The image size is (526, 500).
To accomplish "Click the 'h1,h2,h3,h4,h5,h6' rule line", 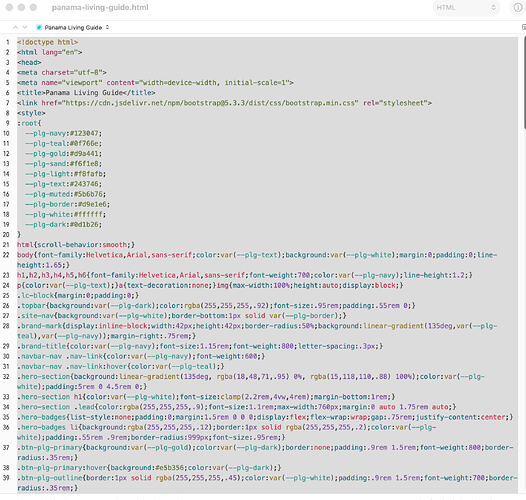I will pos(245,275).
